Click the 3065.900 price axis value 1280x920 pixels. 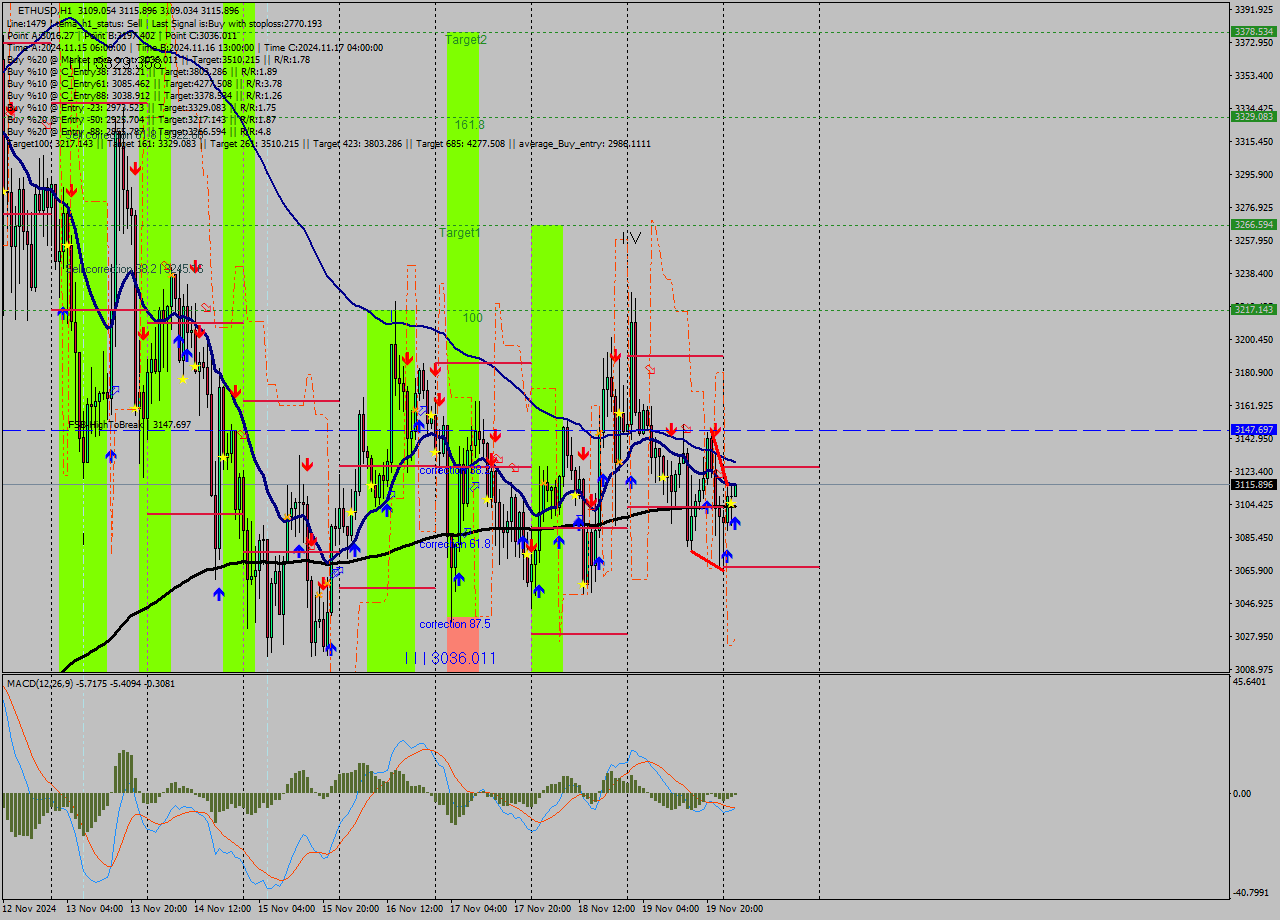(1254, 570)
